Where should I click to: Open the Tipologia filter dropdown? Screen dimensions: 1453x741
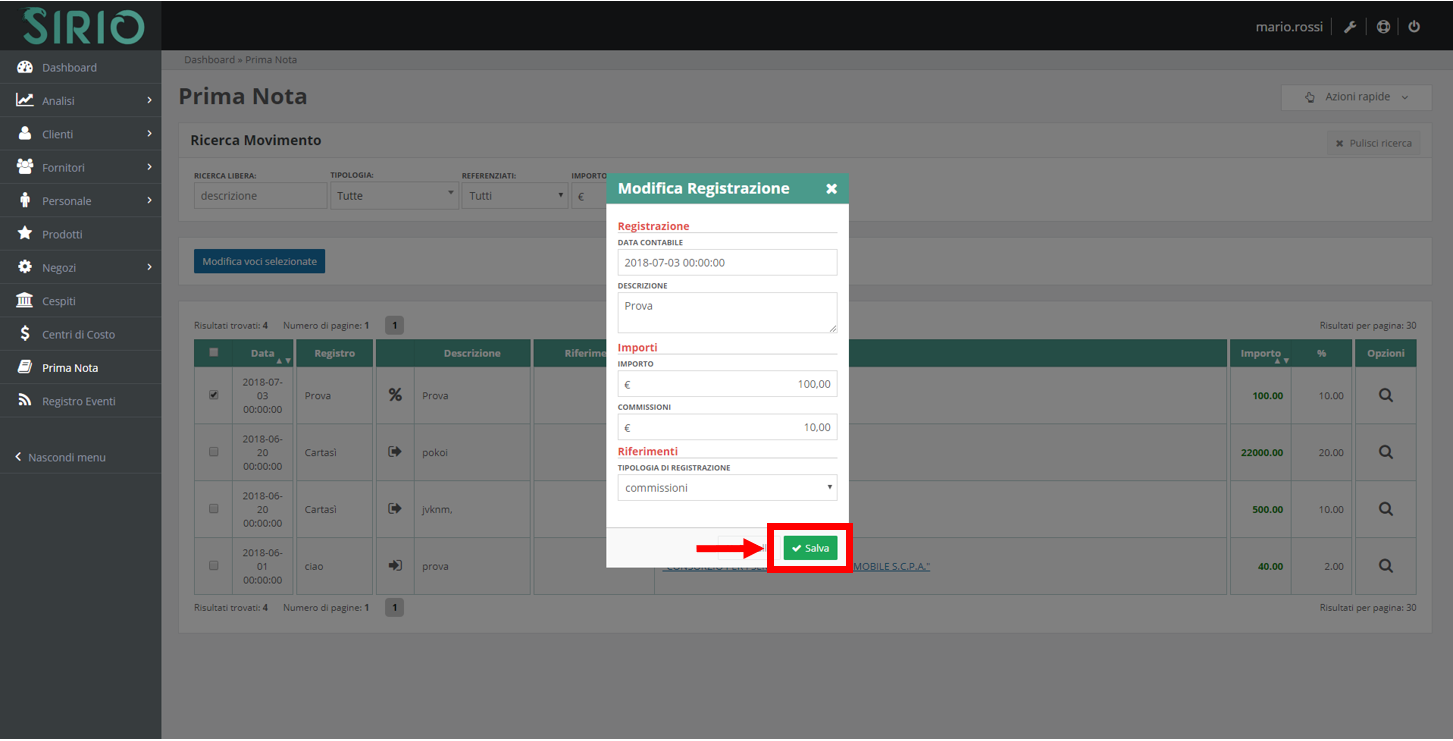(x=394, y=196)
